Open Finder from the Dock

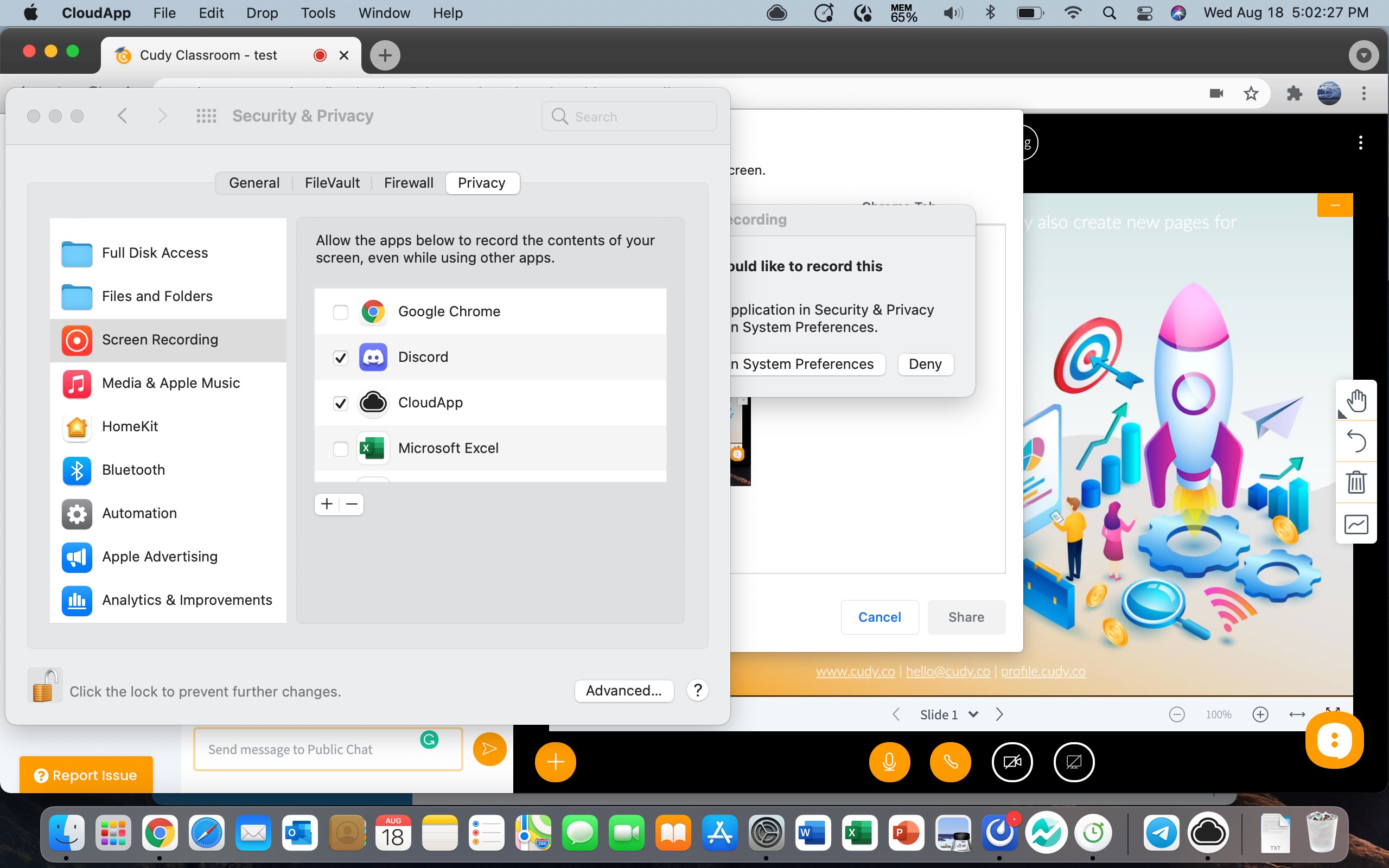[x=67, y=834]
